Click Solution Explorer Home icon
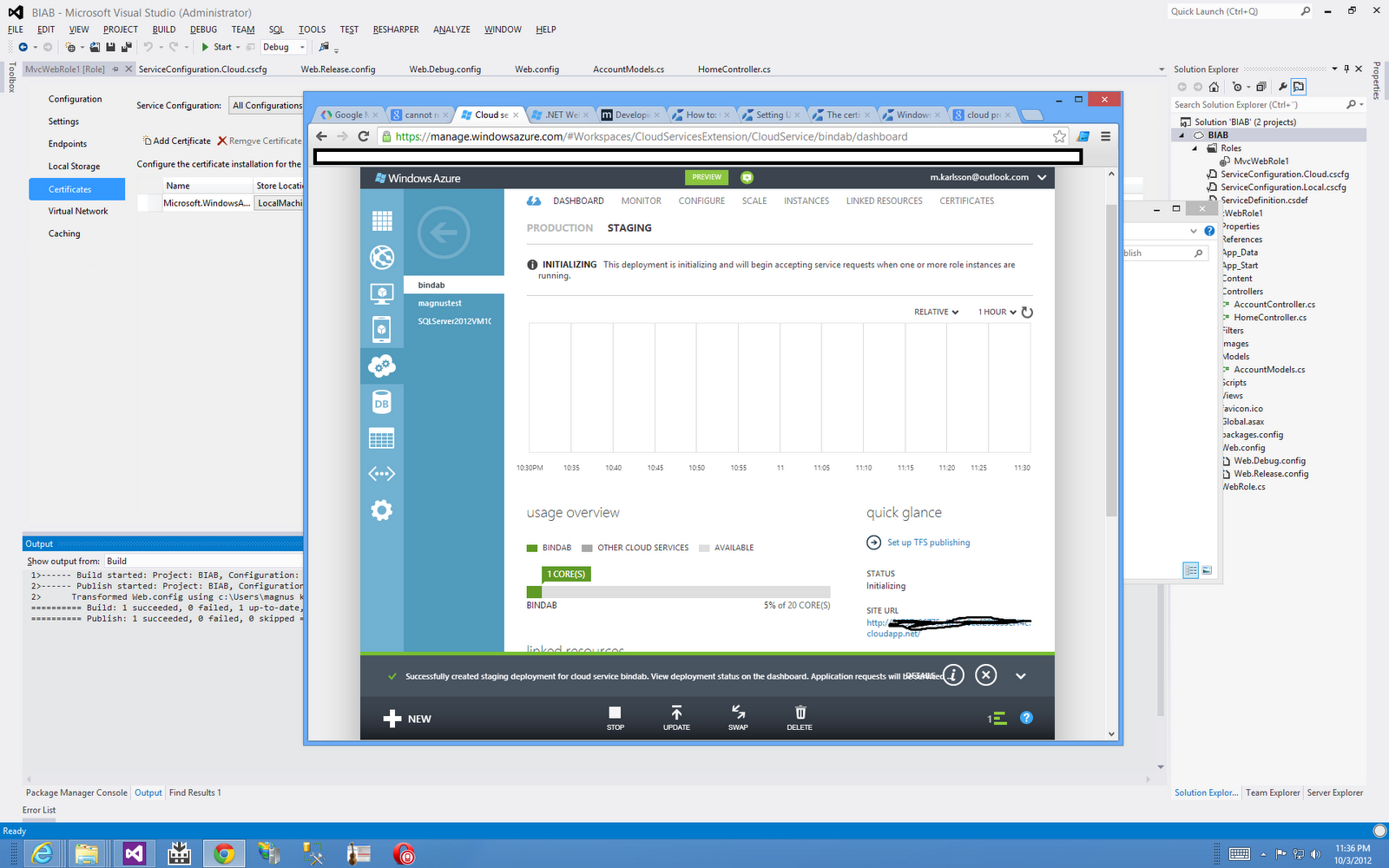The height and width of the screenshot is (868, 1389). coord(1214,87)
